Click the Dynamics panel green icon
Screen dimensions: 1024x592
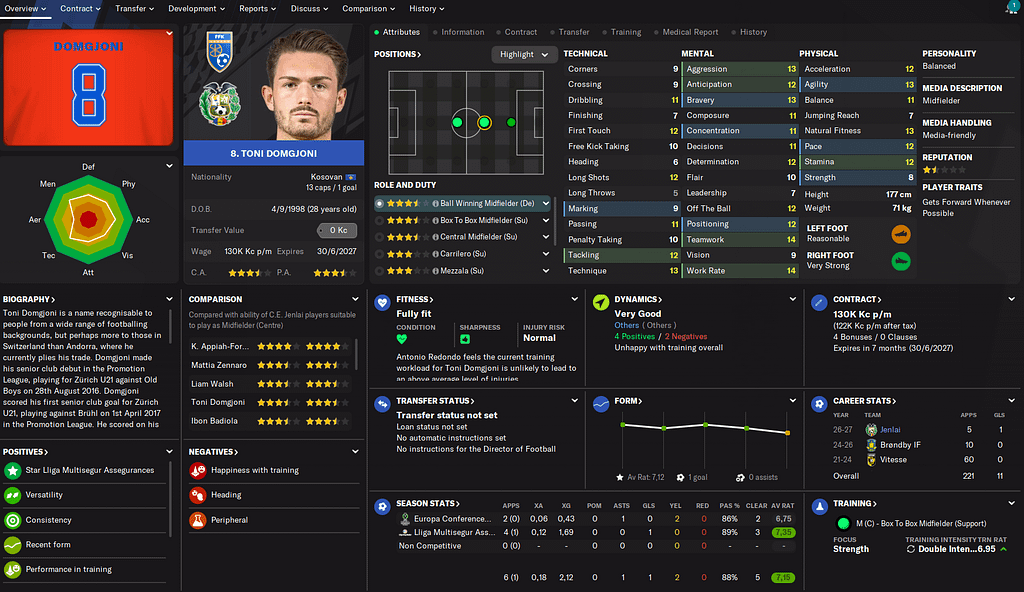[x=600, y=303]
